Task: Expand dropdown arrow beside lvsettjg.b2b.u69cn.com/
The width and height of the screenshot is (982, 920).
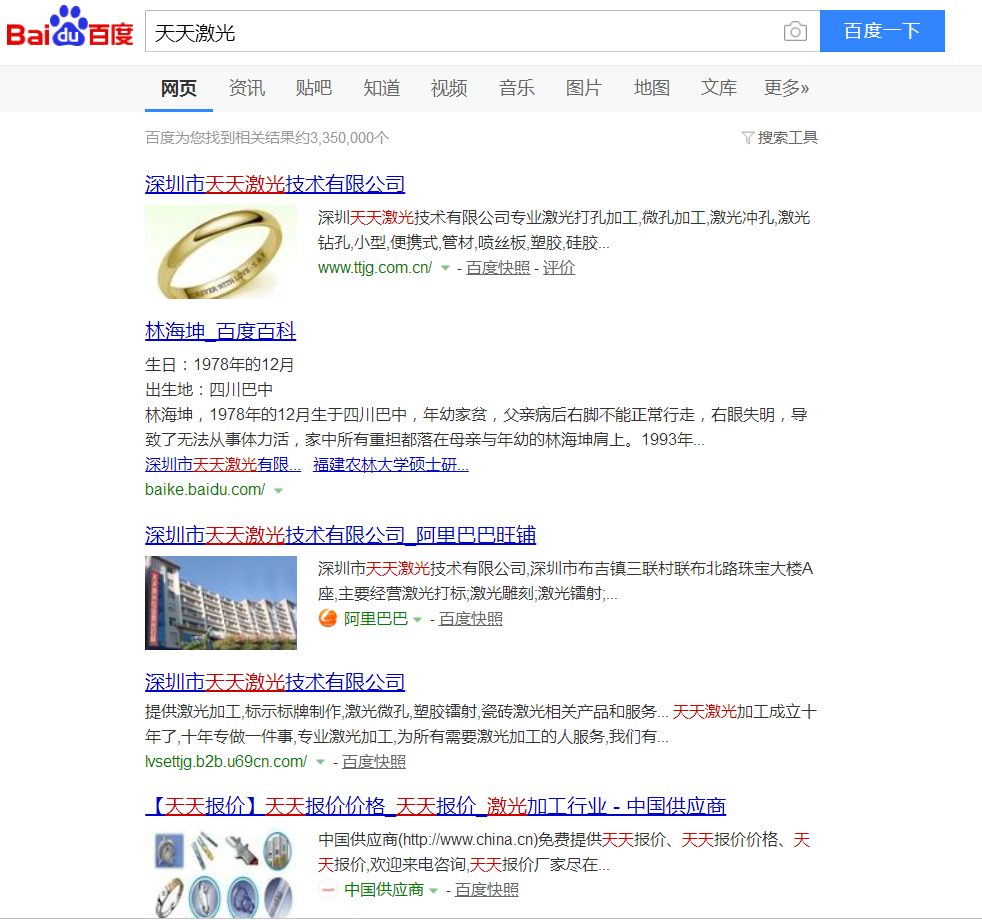Action: coord(320,763)
